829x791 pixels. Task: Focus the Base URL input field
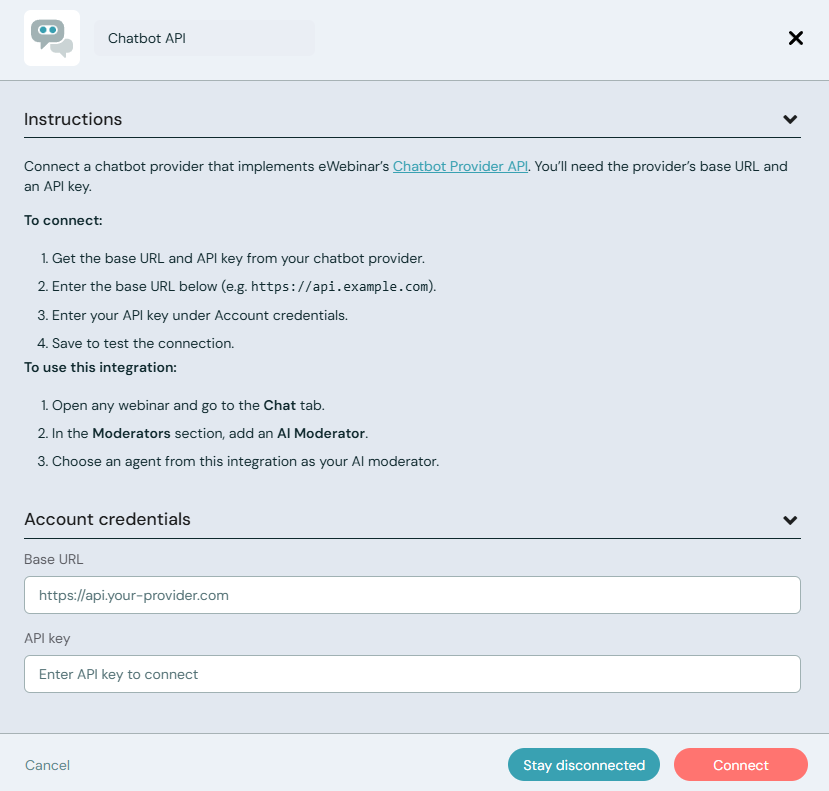pos(412,595)
